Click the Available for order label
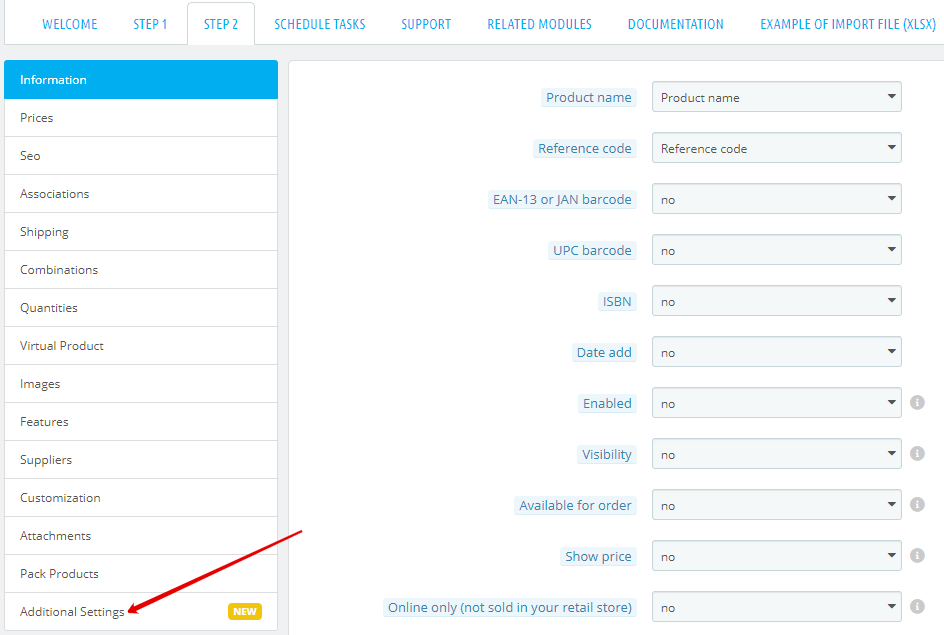The width and height of the screenshot is (944, 635). [x=576, y=506]
